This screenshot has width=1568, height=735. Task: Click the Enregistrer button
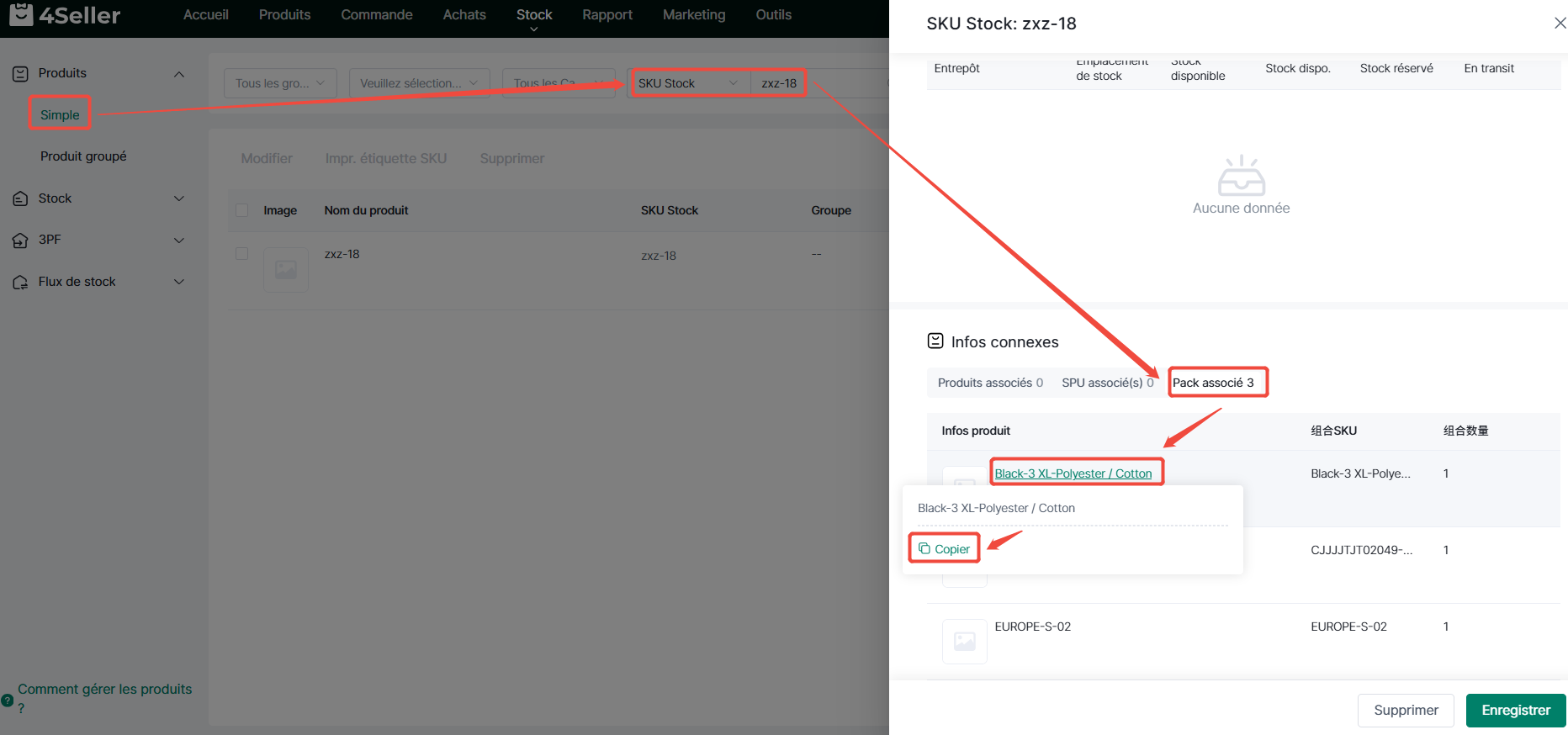click(1516, 711)
